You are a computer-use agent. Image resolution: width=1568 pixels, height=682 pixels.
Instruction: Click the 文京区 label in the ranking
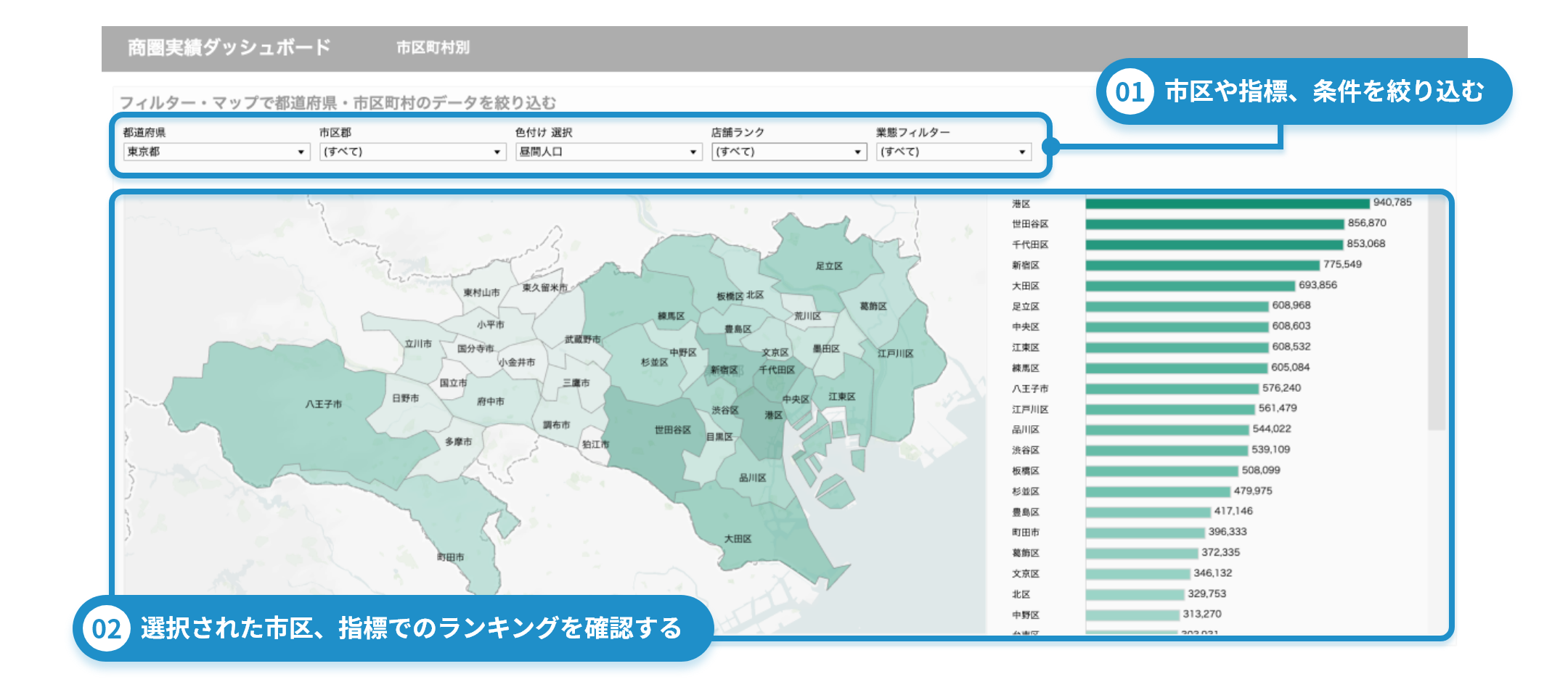pyautogui.click(x=1026, y=574)
